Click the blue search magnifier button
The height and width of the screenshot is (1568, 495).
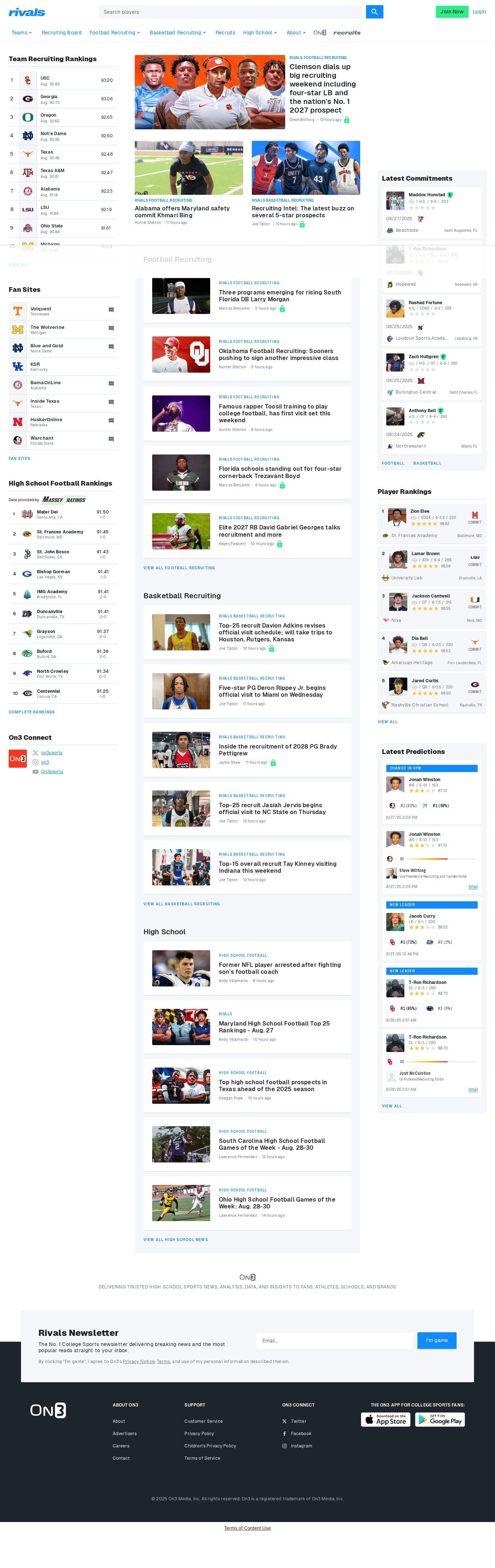374,12
